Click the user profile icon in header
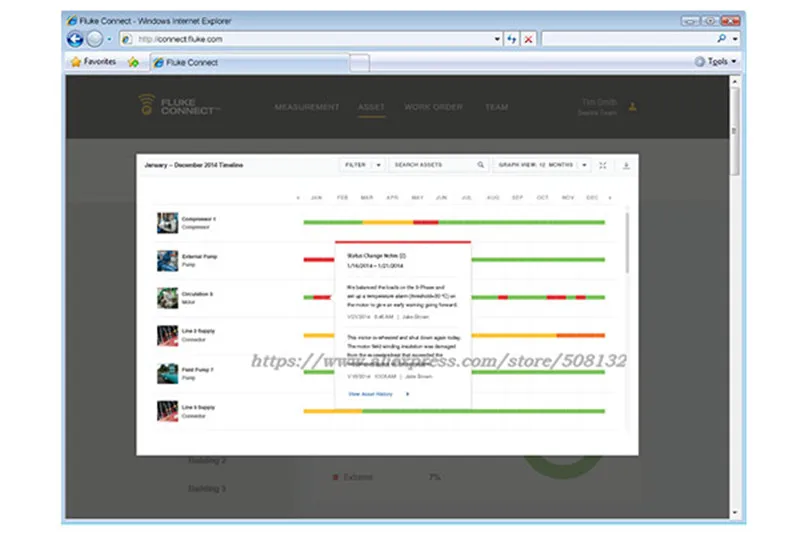This screenshot has height=536, width=800. [632, 107]
